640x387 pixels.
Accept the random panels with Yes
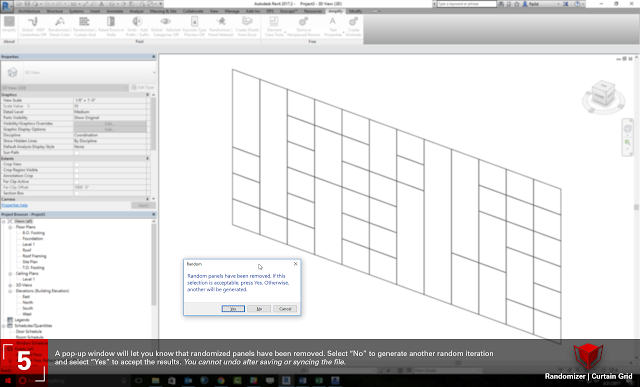pos(233,309)
